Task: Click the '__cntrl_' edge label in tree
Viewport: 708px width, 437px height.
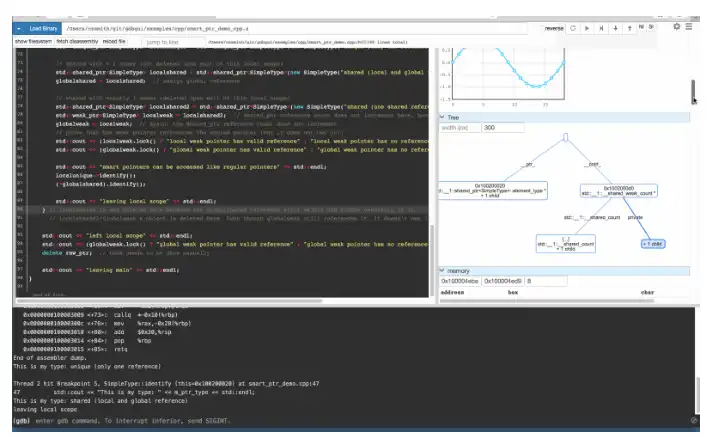Action: (593, 164)
